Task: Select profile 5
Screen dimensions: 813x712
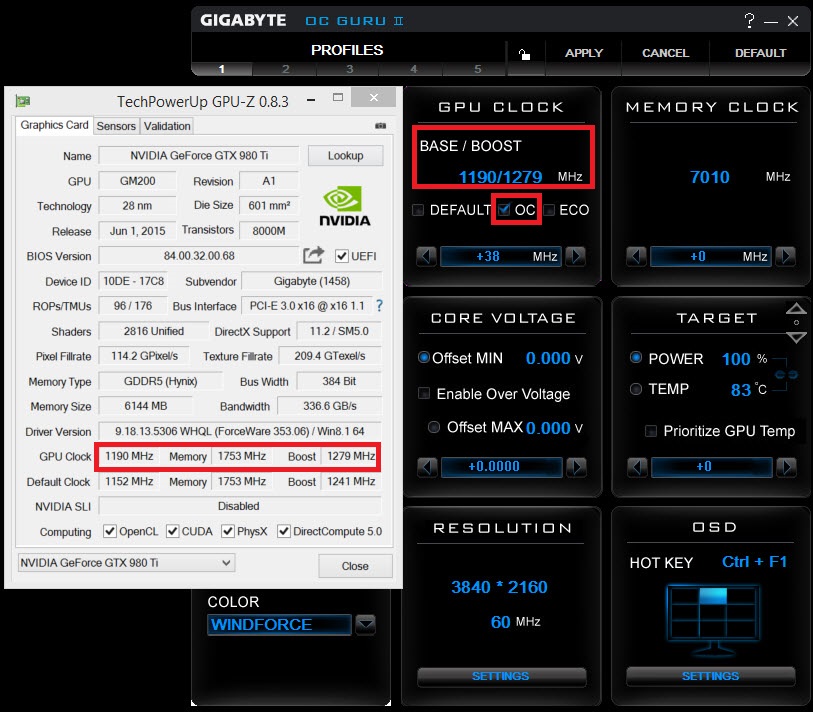Action: pyautogui.click(x=478, y=69)
